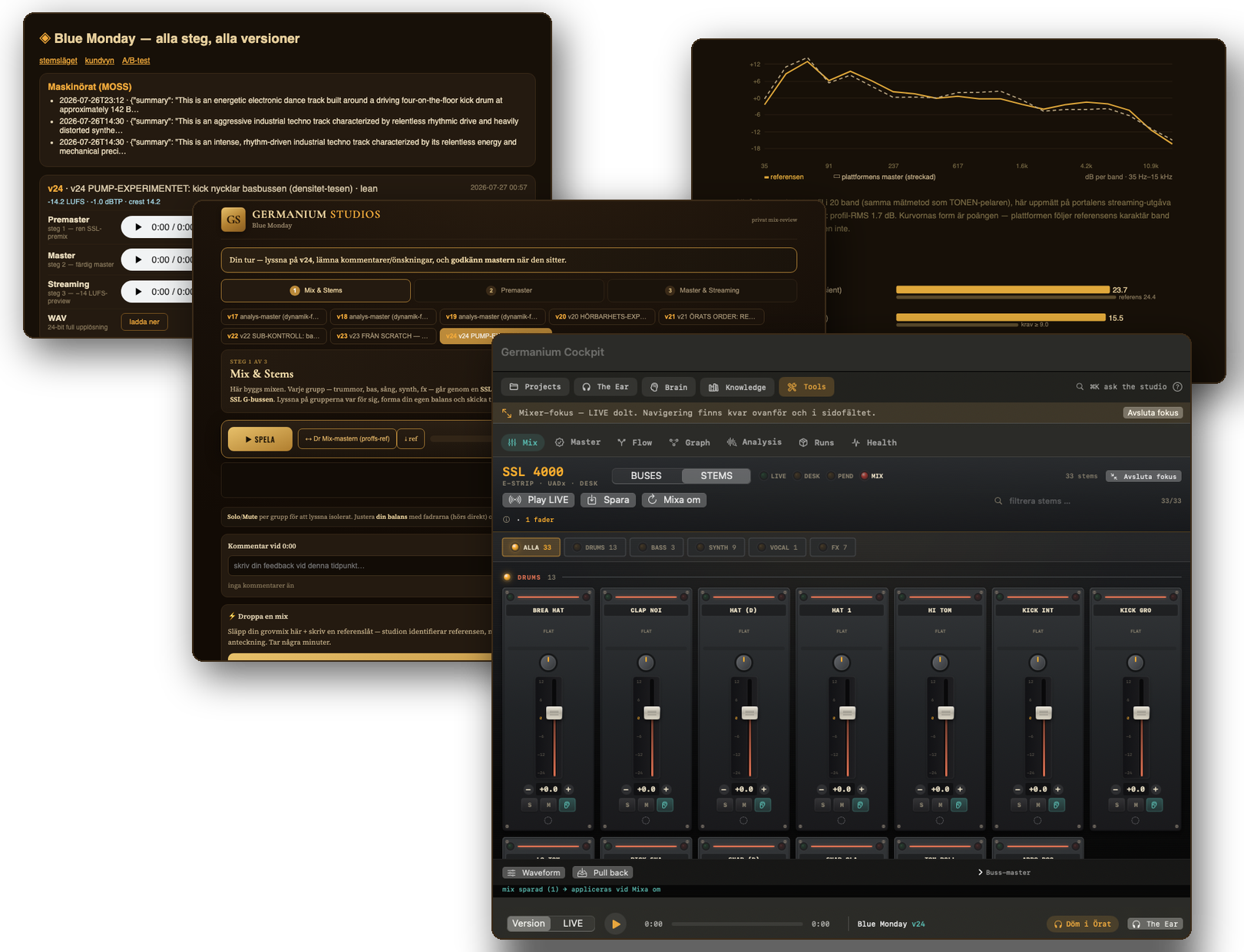Toggle the ear button on KICK GRO strip
The width and height of the screenshot is (1244, 952).
point(1154,805)
